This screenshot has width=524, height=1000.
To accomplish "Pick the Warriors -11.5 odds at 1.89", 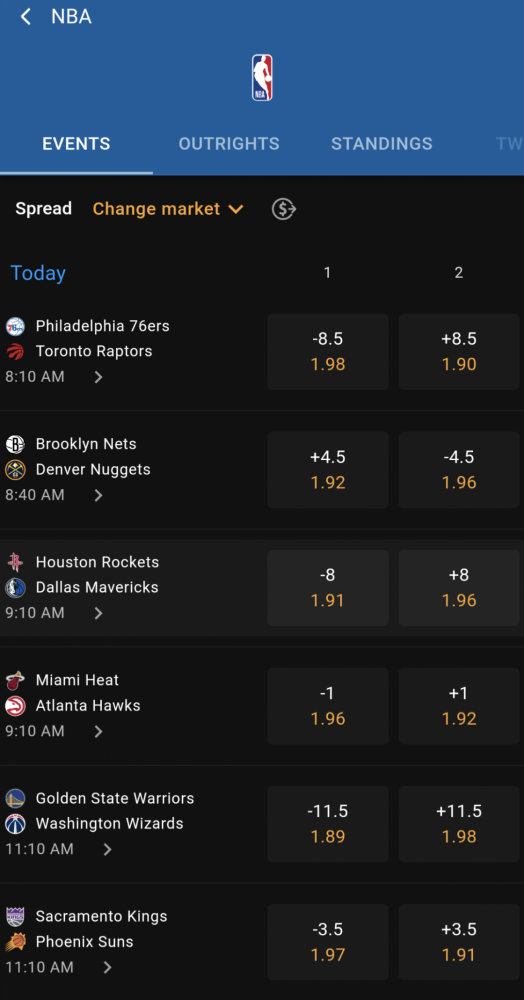I will point(328,824).
